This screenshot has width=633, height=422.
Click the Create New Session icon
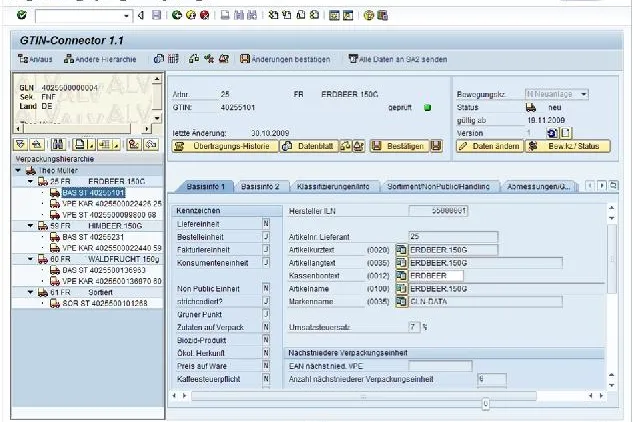[x=334, y=15]
